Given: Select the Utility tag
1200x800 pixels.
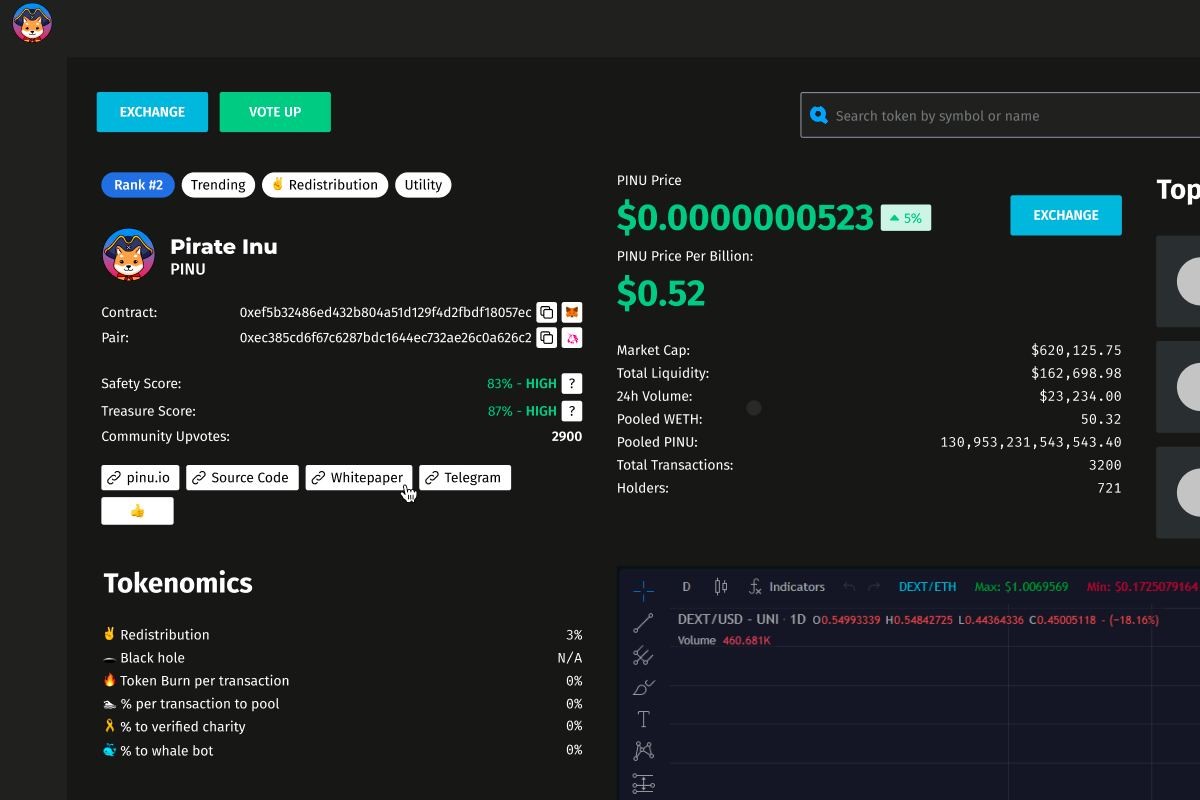Looking at the screenshot, I should 423,185.
